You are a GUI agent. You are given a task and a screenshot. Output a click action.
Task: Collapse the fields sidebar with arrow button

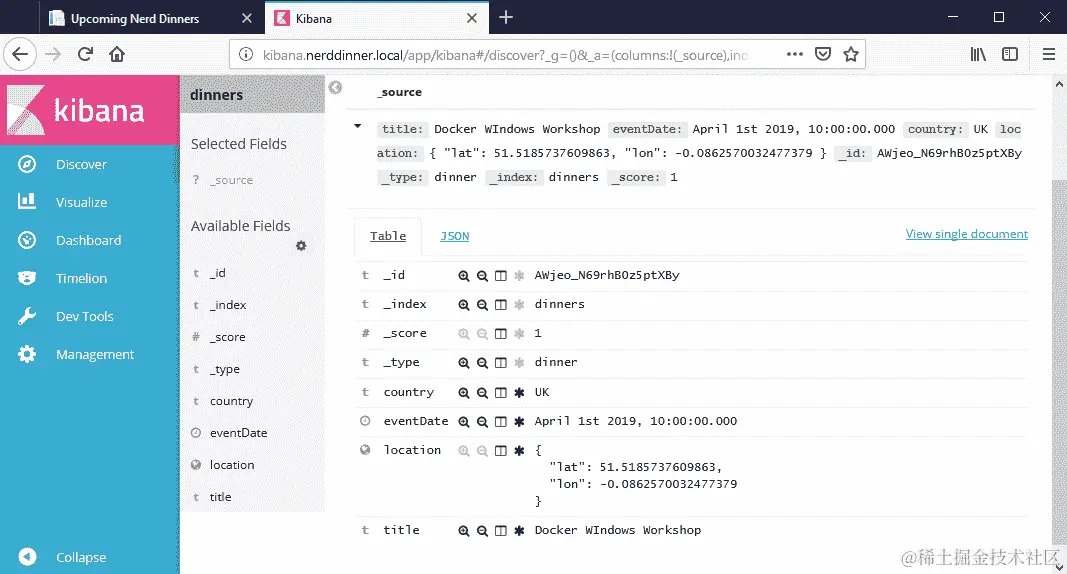click(335, 87)
